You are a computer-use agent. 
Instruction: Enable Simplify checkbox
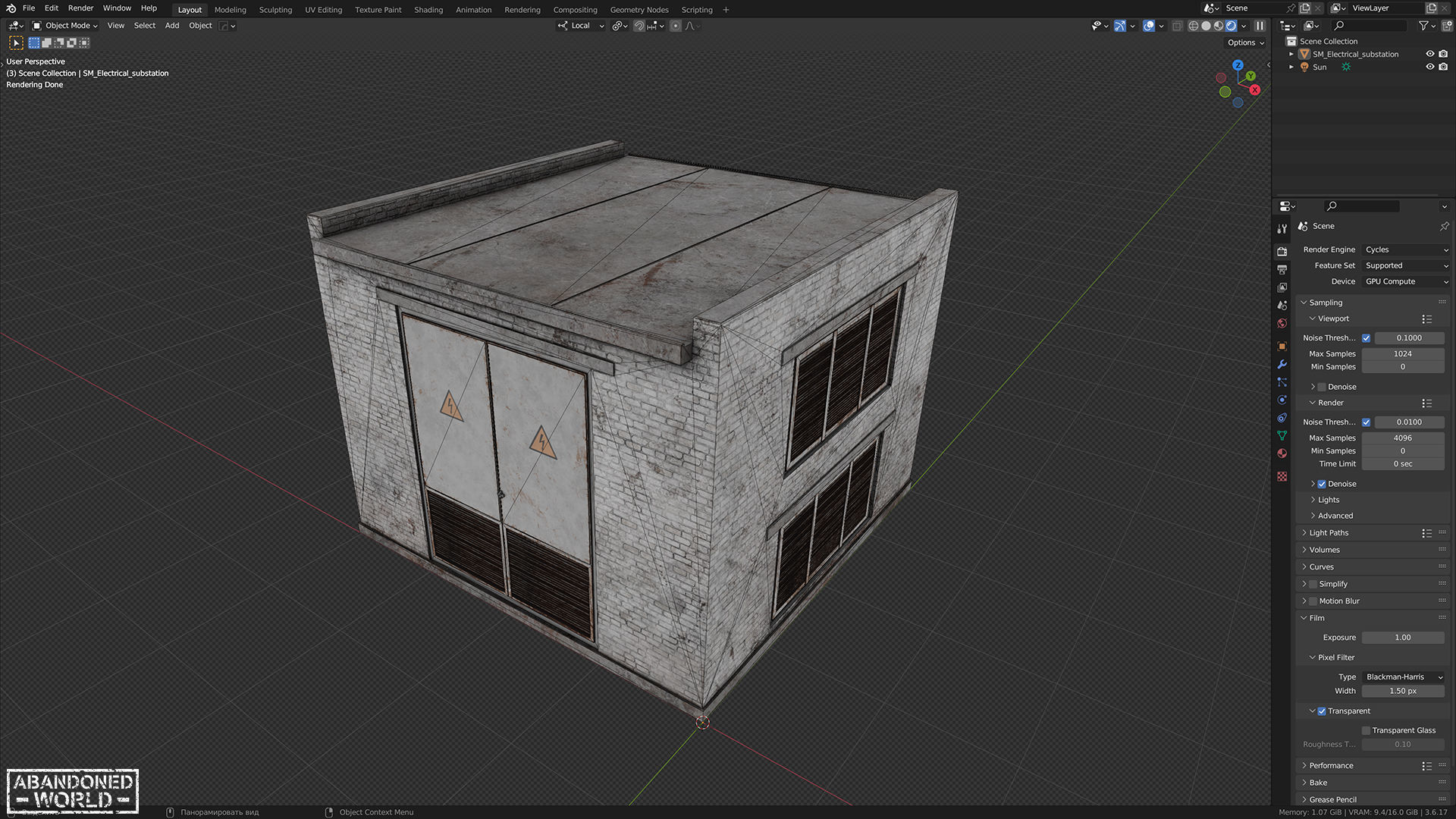pyautogui.click(x=1313, y=584)
